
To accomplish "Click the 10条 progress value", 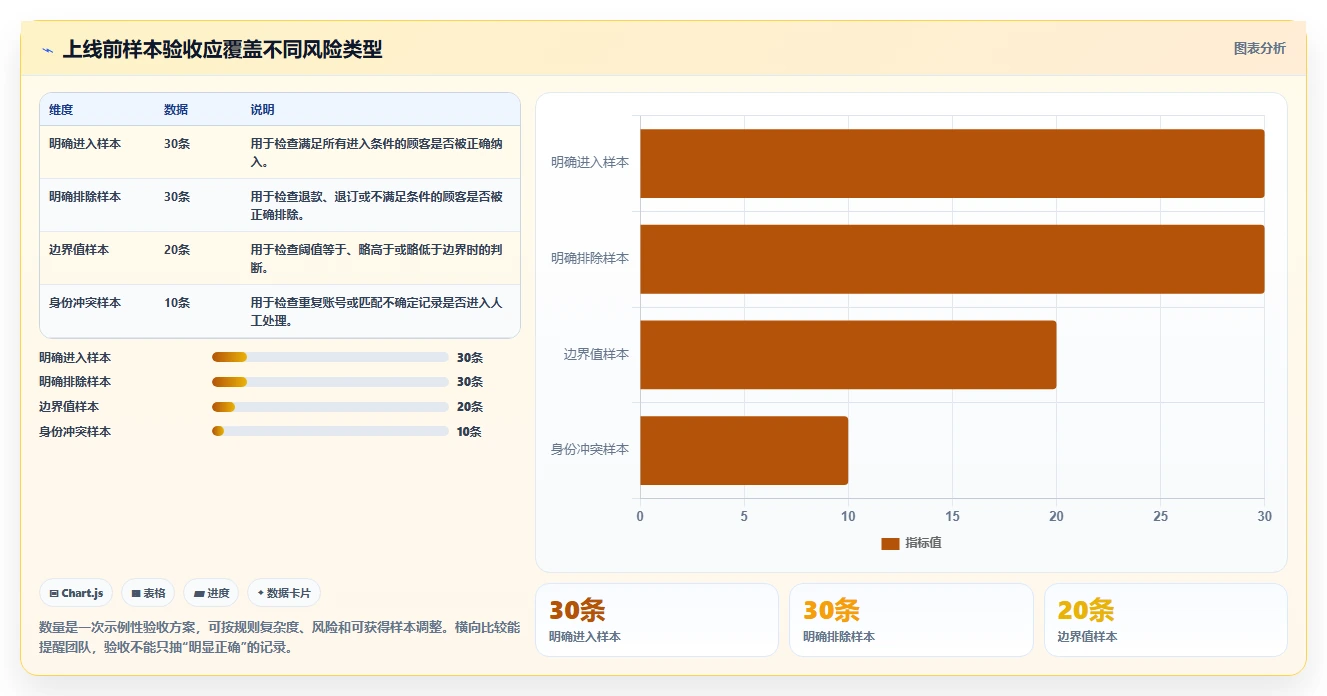I will point(469,432).
